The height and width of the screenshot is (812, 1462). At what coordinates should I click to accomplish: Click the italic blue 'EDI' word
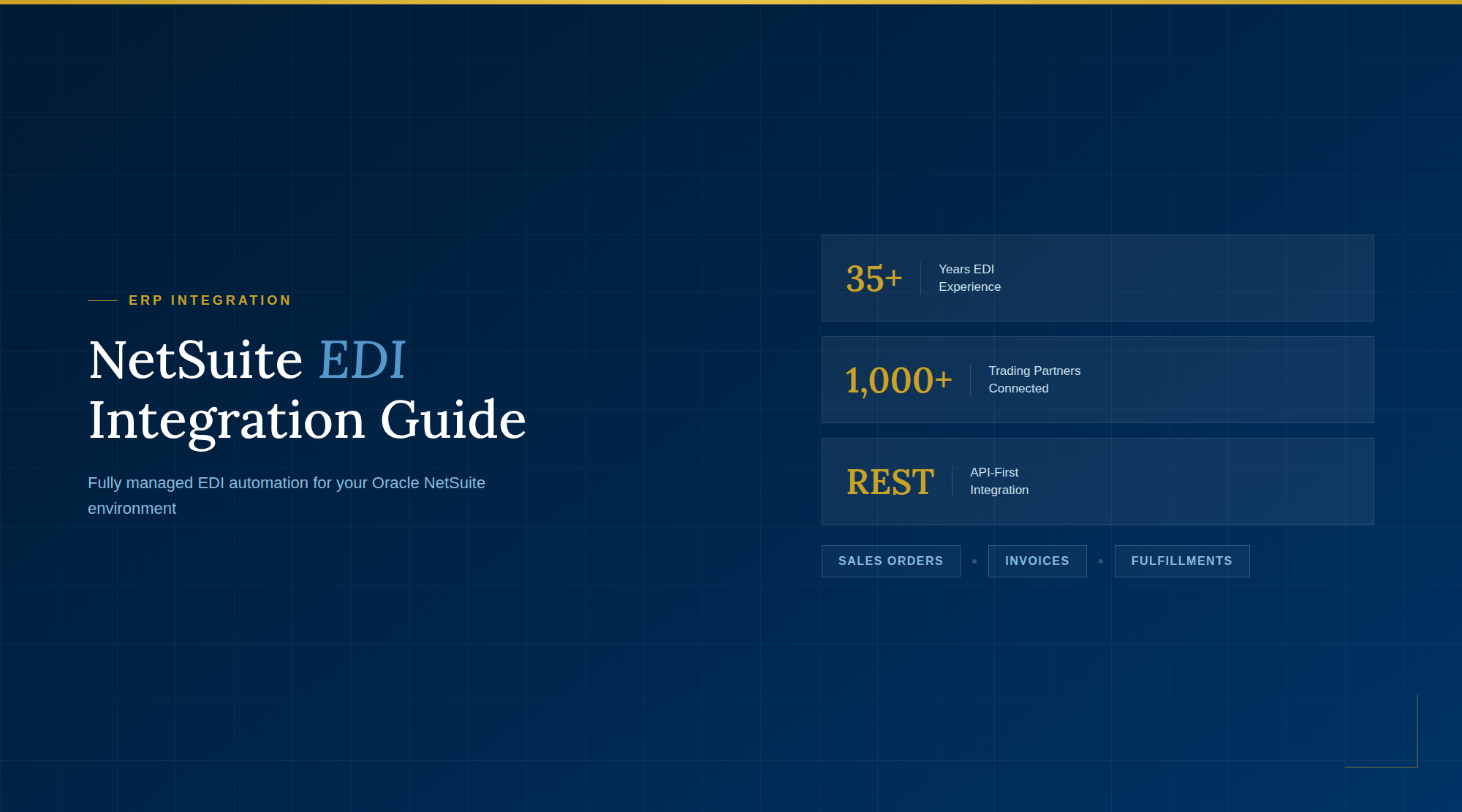(362, 360)
